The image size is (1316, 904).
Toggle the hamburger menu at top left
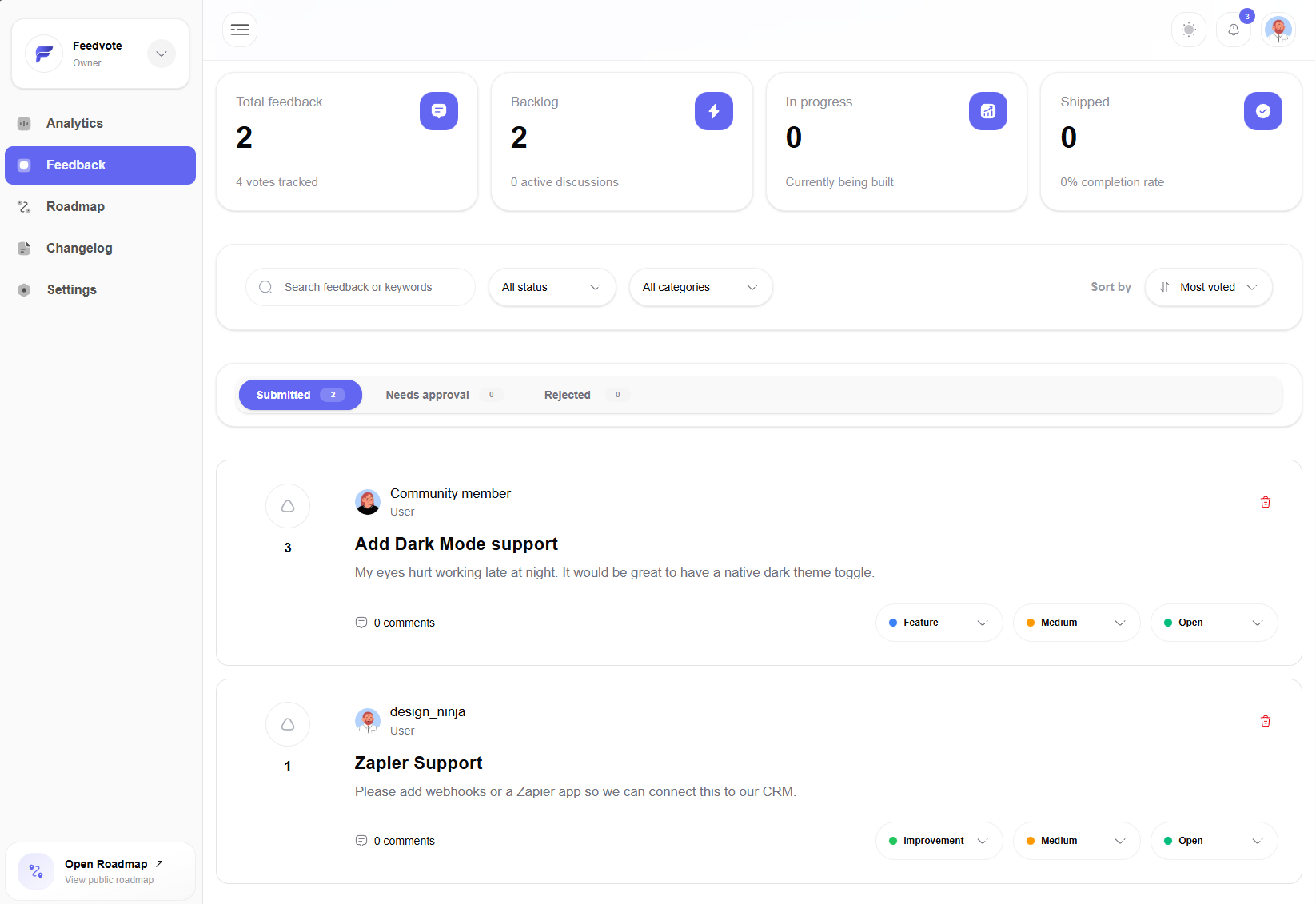[x=239, y=30]
